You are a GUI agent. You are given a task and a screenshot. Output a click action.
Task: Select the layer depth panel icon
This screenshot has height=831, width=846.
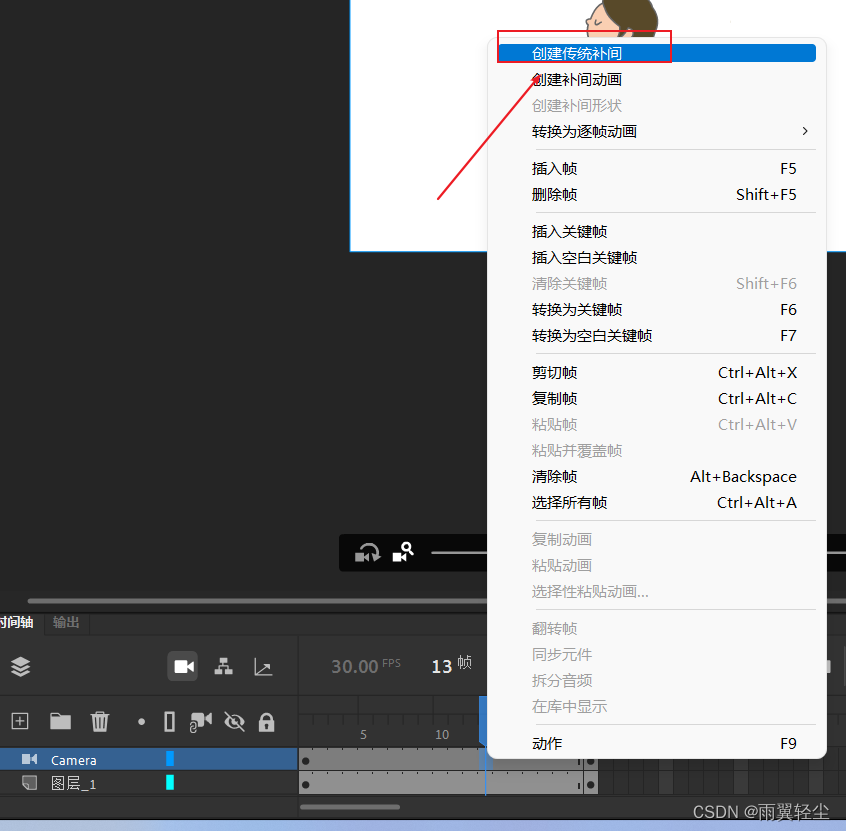(20, 666)
